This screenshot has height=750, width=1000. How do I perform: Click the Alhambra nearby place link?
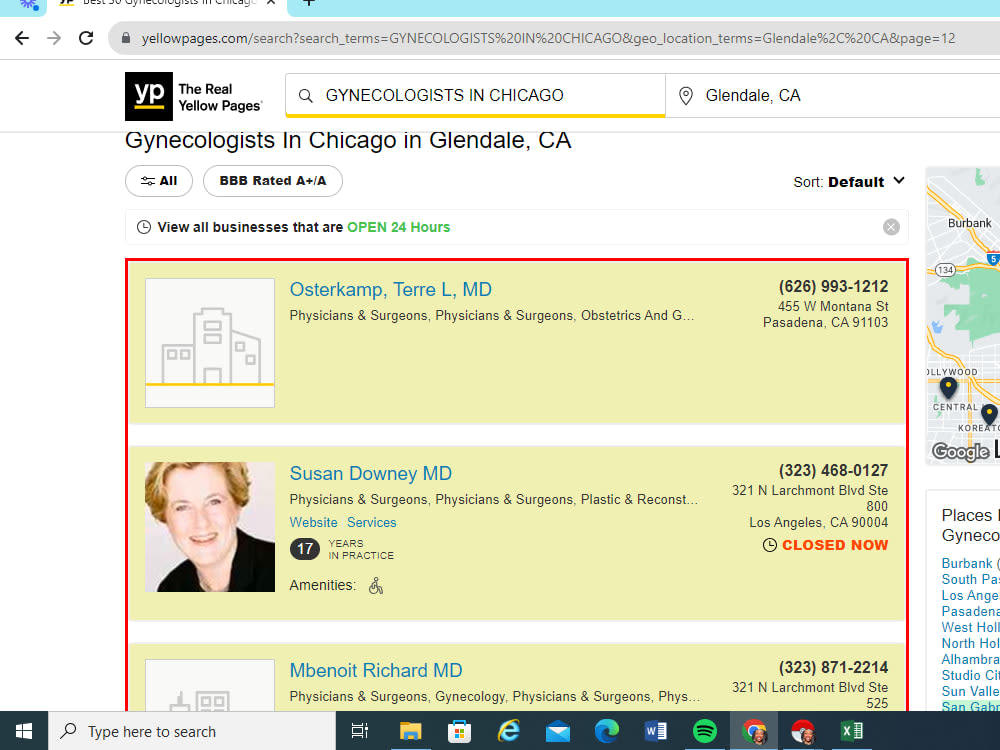coord(970,659)
